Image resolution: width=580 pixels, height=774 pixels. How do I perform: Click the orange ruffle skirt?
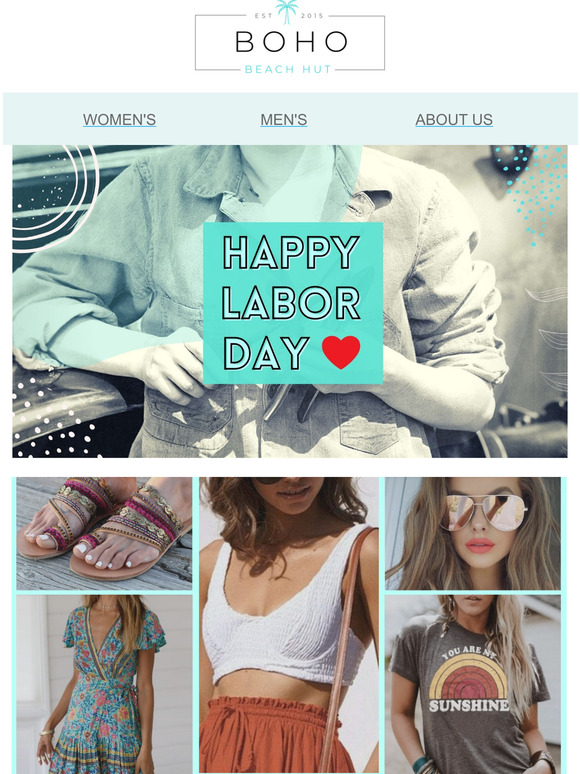pyautogui.click(x=271, y=735)
